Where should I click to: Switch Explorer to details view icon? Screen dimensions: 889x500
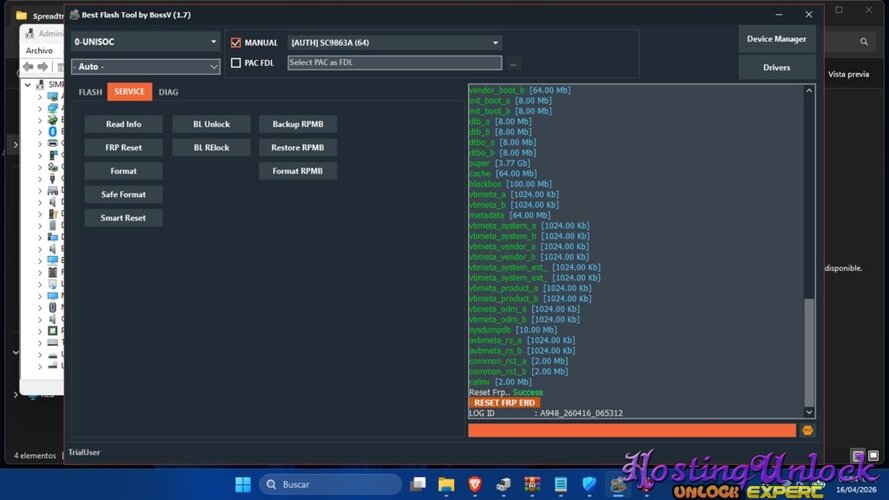pos(858,456)
